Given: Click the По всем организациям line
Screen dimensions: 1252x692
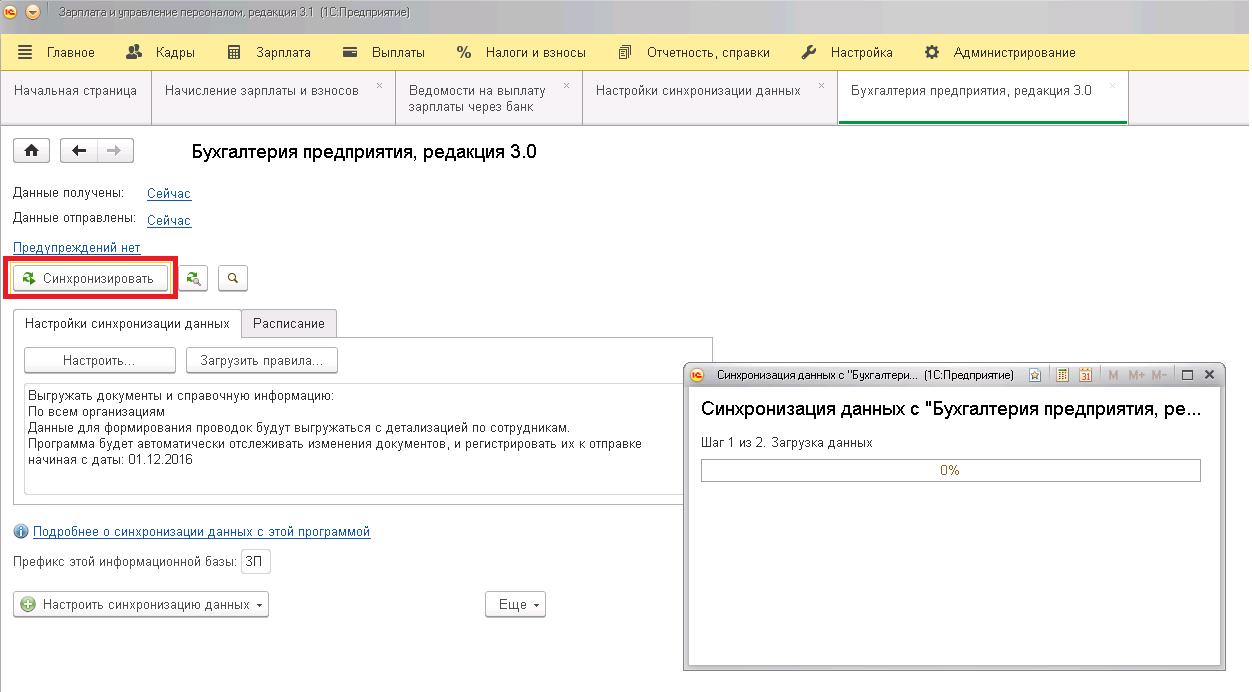Looking at the screenshot, I should tap(96, 412).
